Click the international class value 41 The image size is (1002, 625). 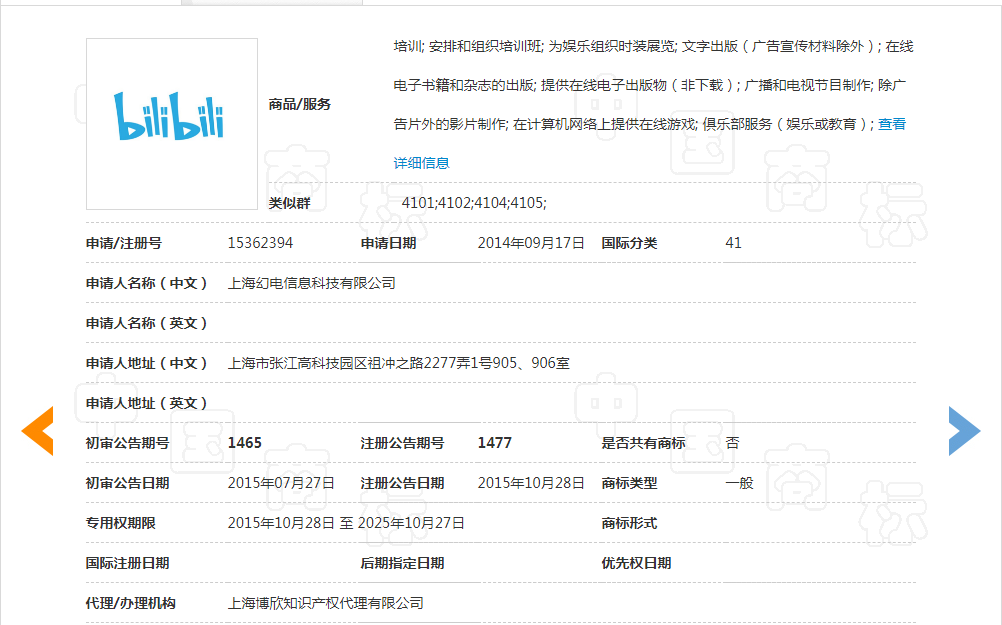click(734, 243)
